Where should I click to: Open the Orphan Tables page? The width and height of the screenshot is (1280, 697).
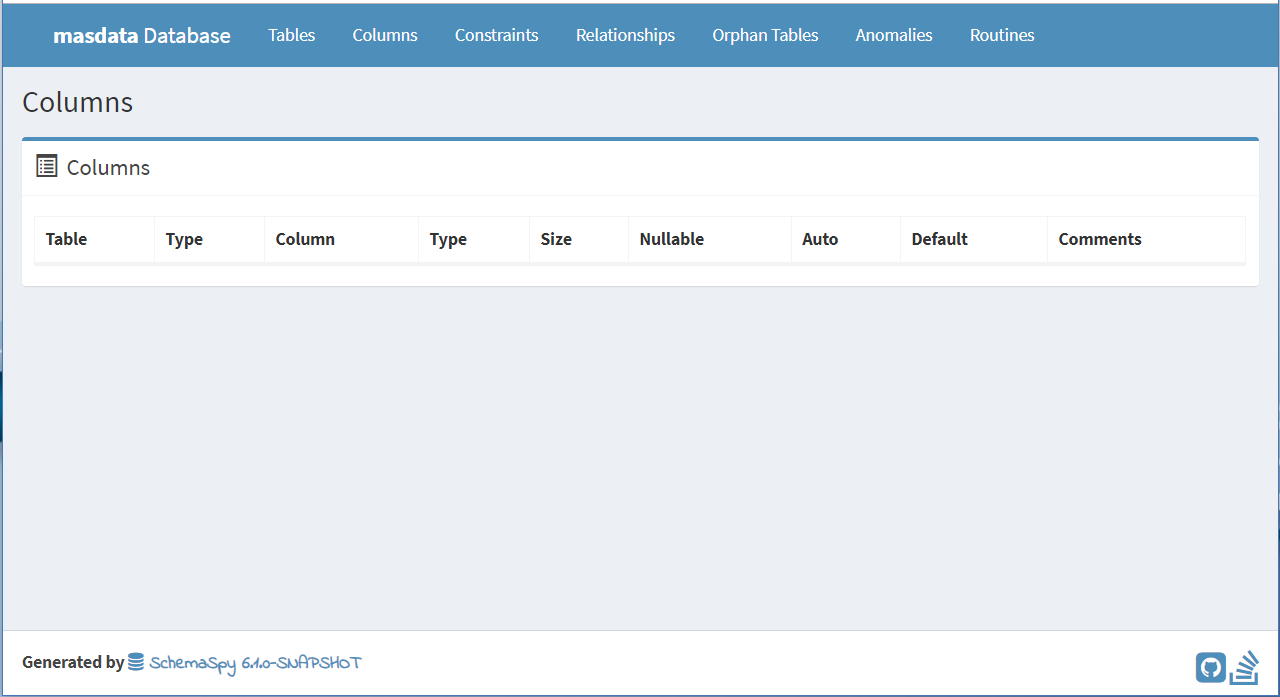click(x=765, y=35)
